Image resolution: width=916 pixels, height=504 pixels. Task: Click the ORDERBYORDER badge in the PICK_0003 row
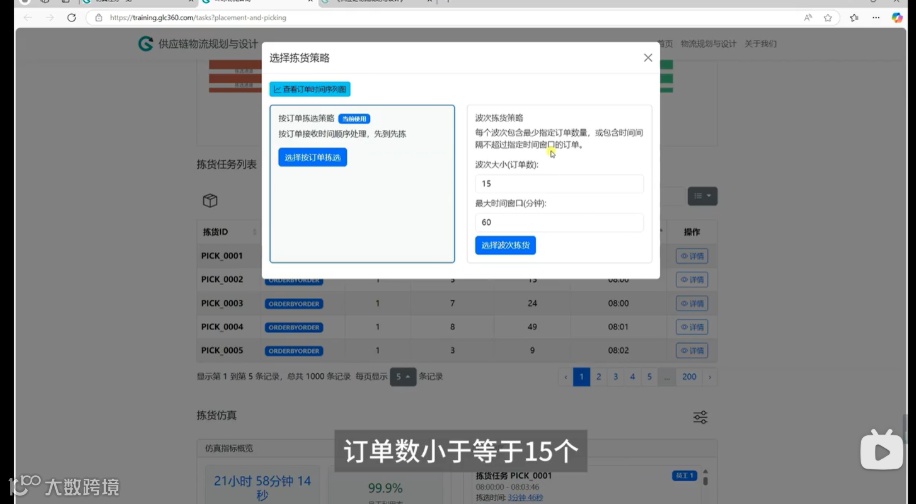[x=294, y=304]
